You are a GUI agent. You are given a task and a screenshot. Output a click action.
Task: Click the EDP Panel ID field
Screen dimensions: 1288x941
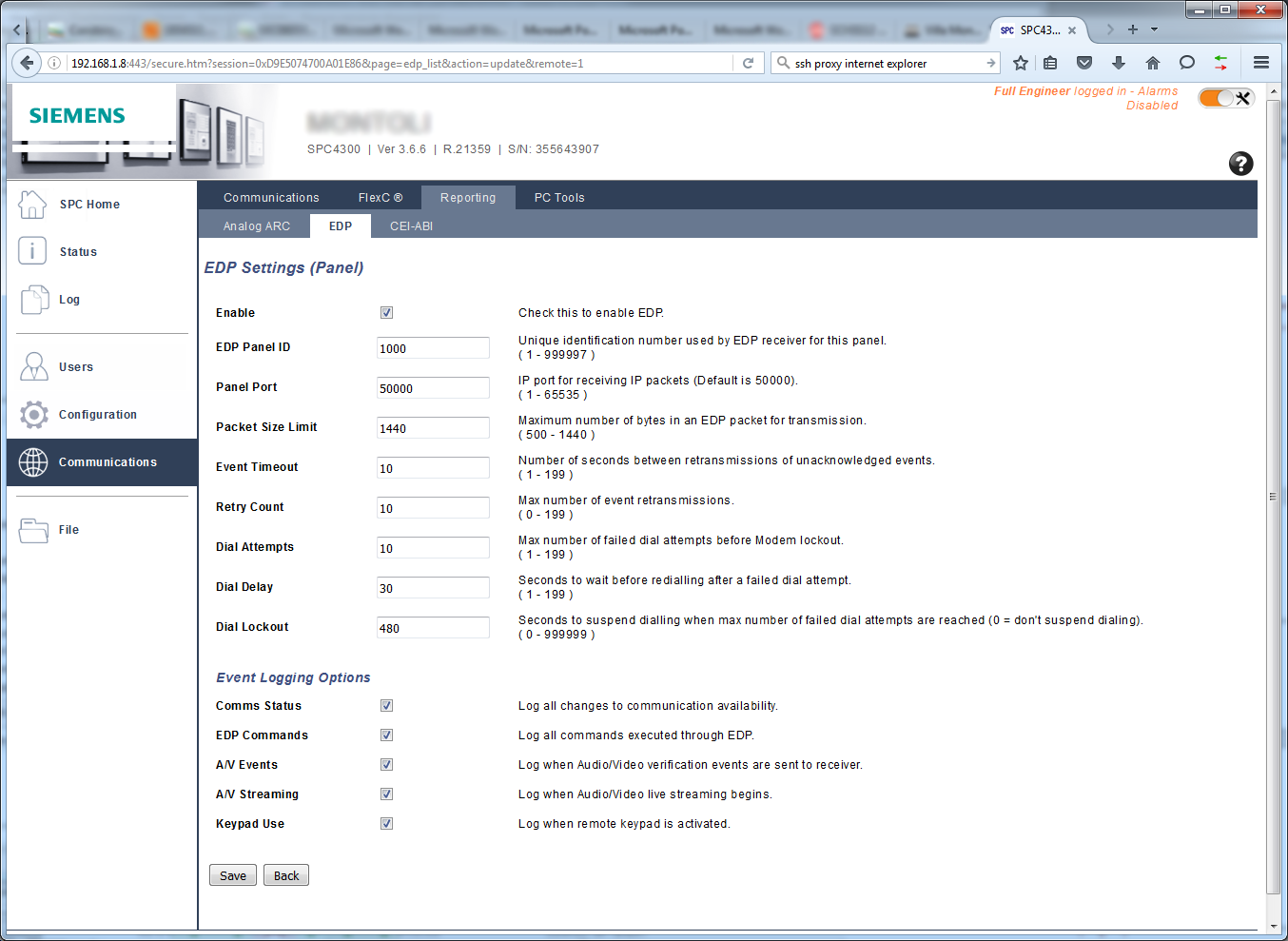tap(433, 348)
